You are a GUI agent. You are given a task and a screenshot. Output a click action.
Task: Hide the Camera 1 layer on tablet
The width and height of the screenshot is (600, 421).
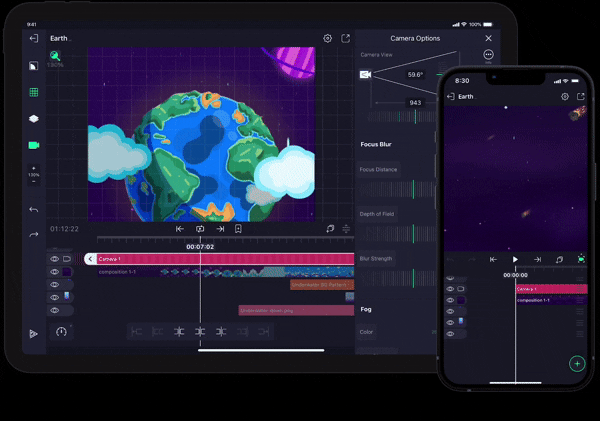pos(55,259)
